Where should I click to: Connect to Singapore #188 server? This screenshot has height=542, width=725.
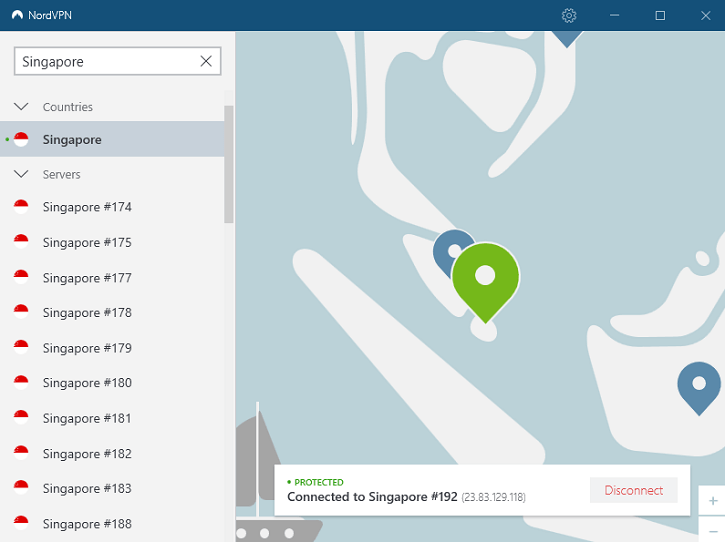112,524
